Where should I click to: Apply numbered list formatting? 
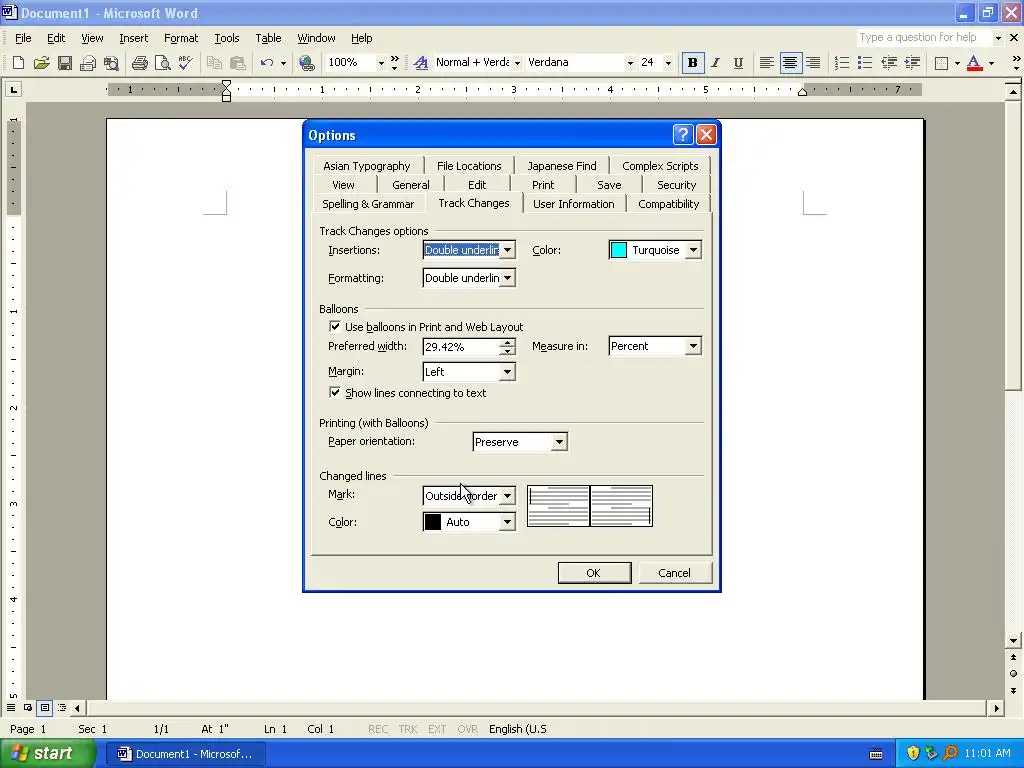(x=842, y=63)
